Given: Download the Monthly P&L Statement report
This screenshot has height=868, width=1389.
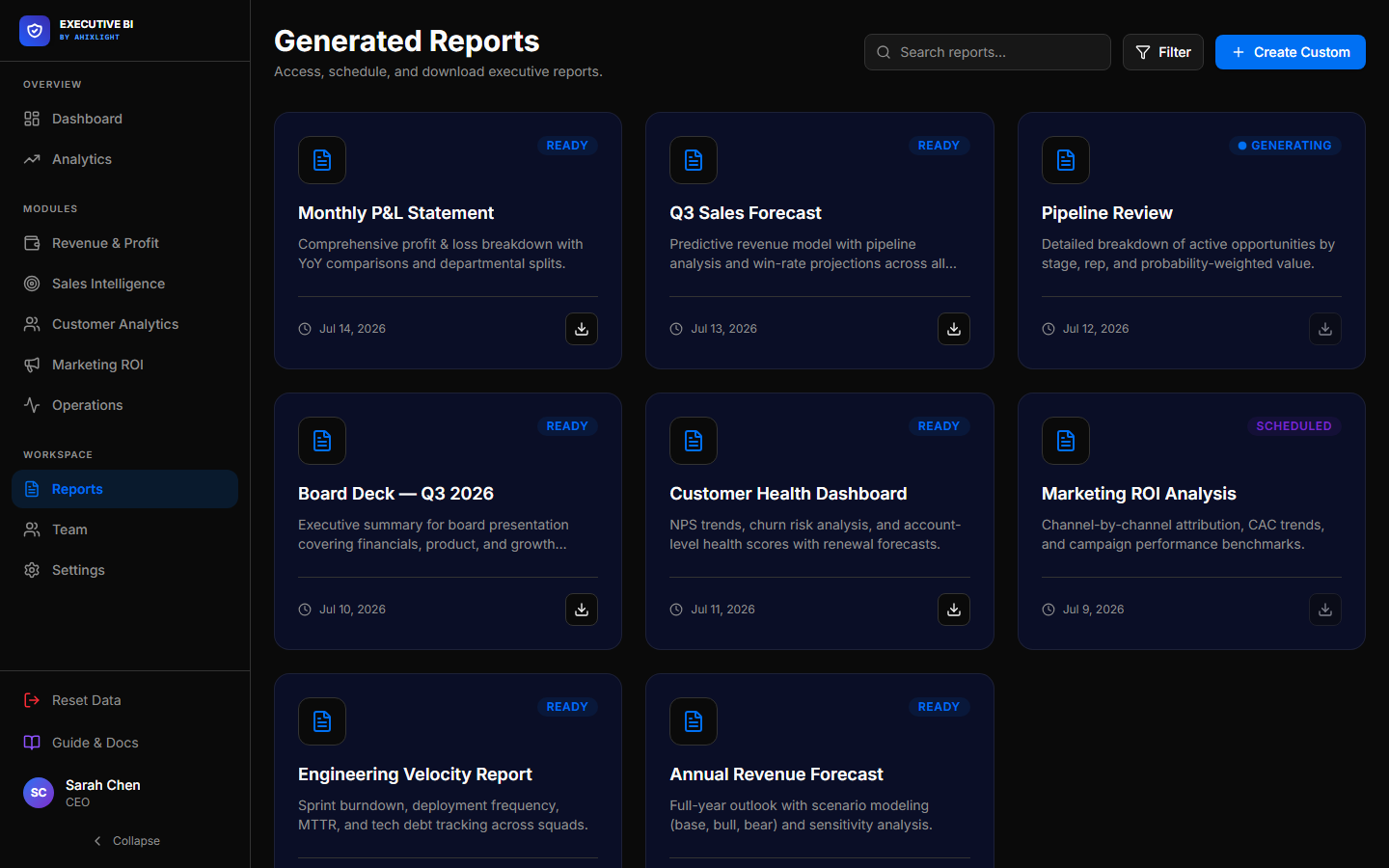Looking at the screenshot, I should [582, 329].
